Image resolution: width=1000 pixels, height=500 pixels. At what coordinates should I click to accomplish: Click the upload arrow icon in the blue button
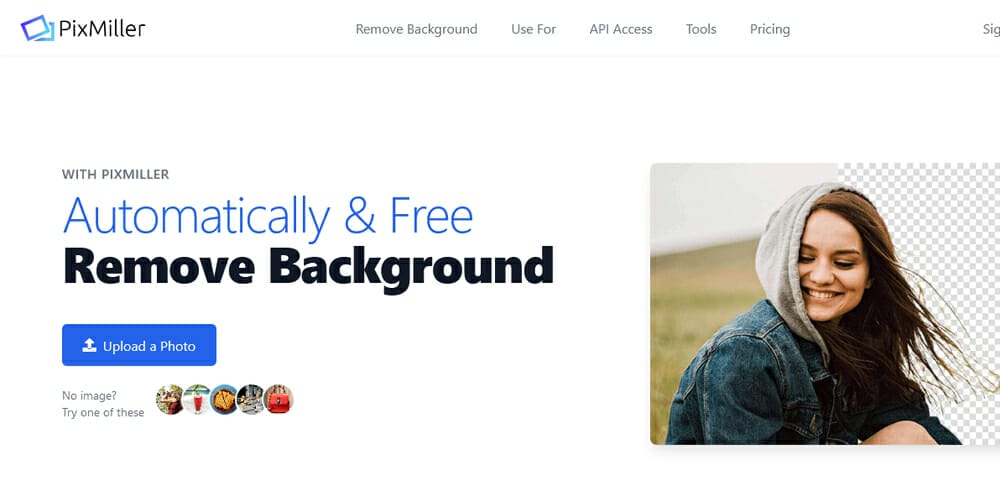(x=89, y=346)
